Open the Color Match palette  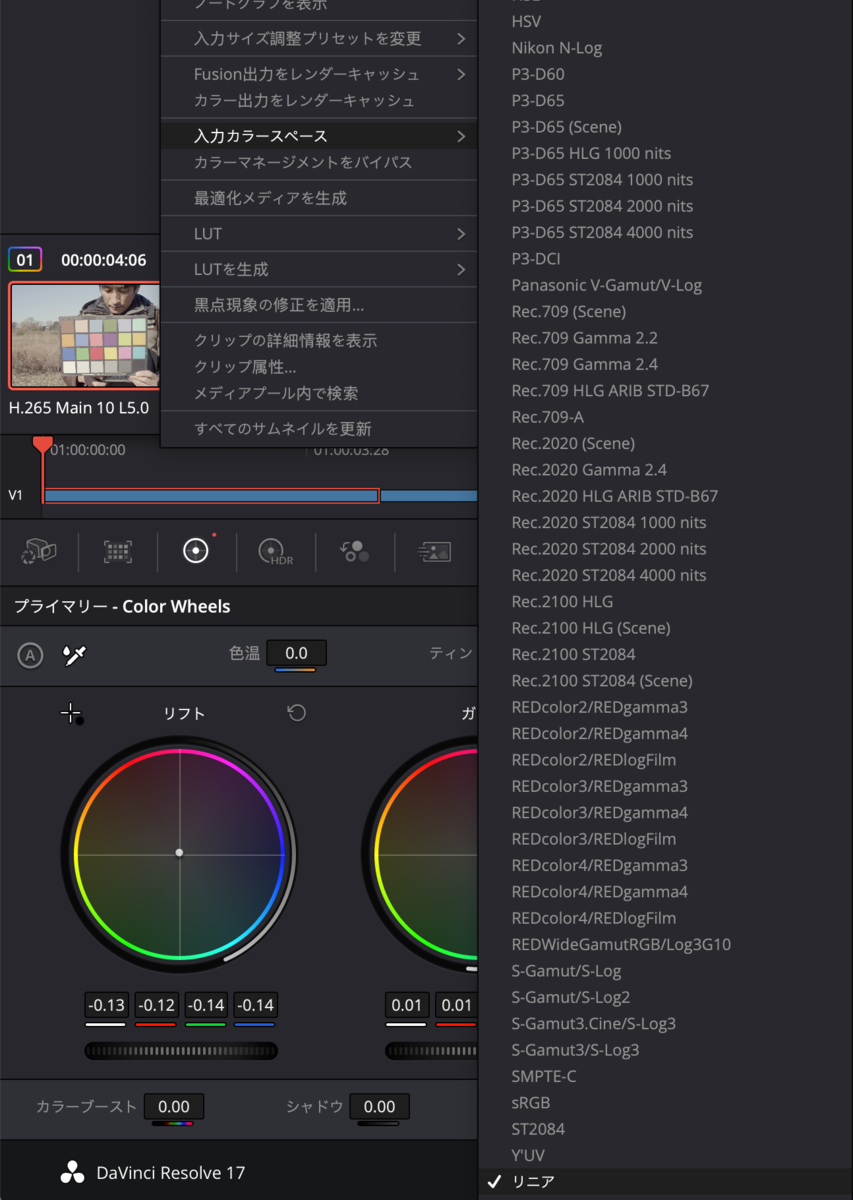117,551
